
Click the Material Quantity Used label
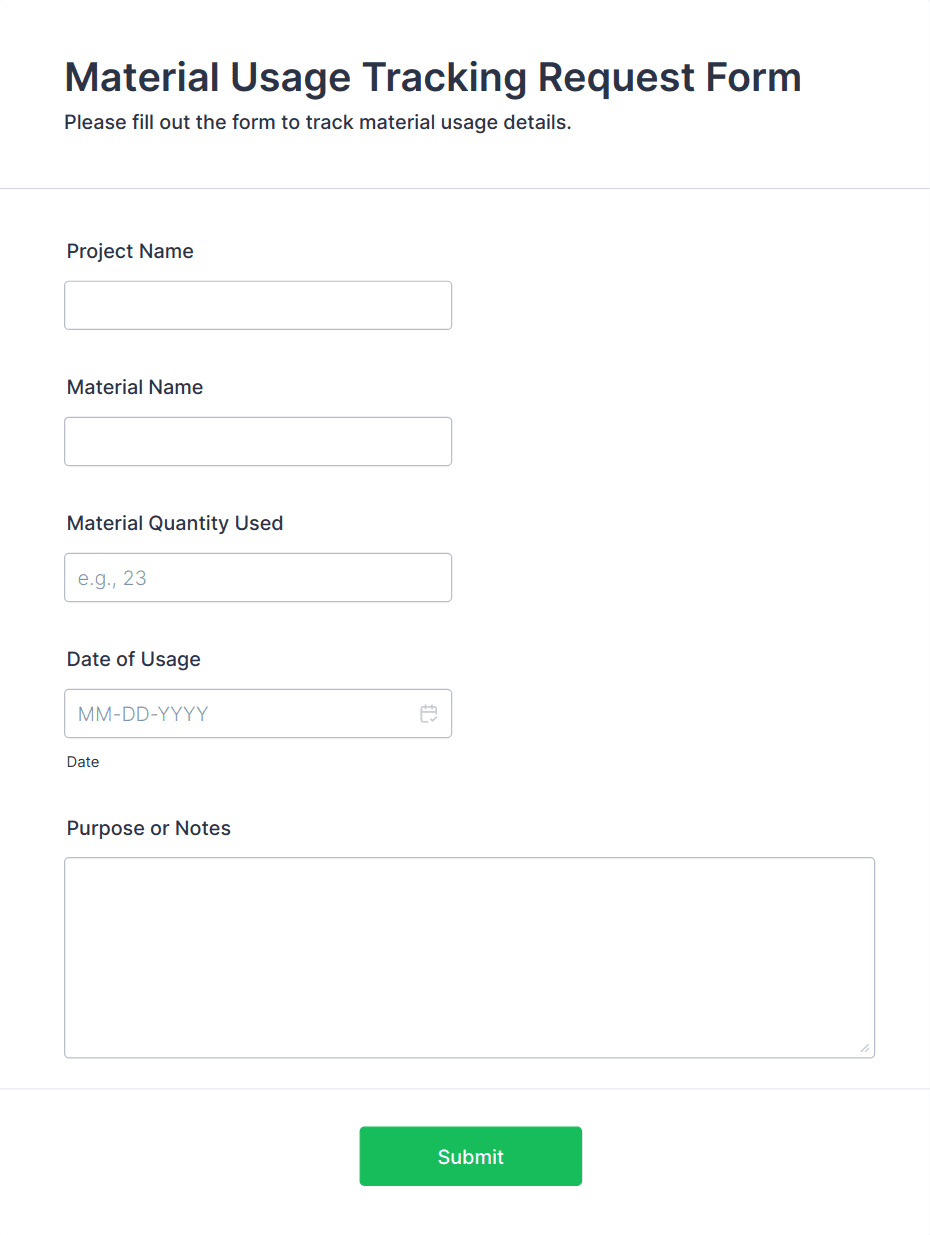tap(175, 523)
